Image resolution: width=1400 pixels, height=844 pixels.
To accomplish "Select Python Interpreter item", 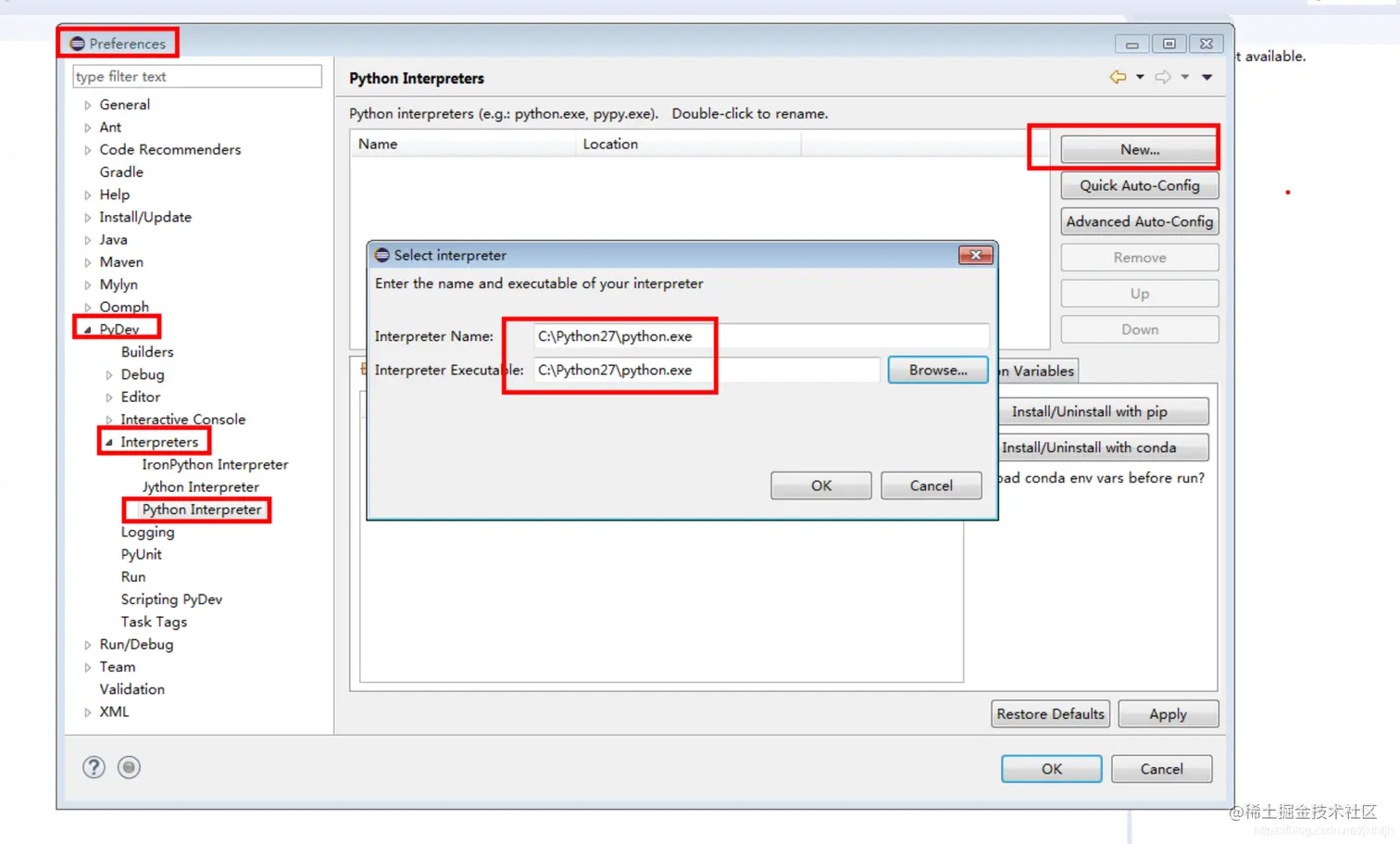I will (x=201, y=510).
